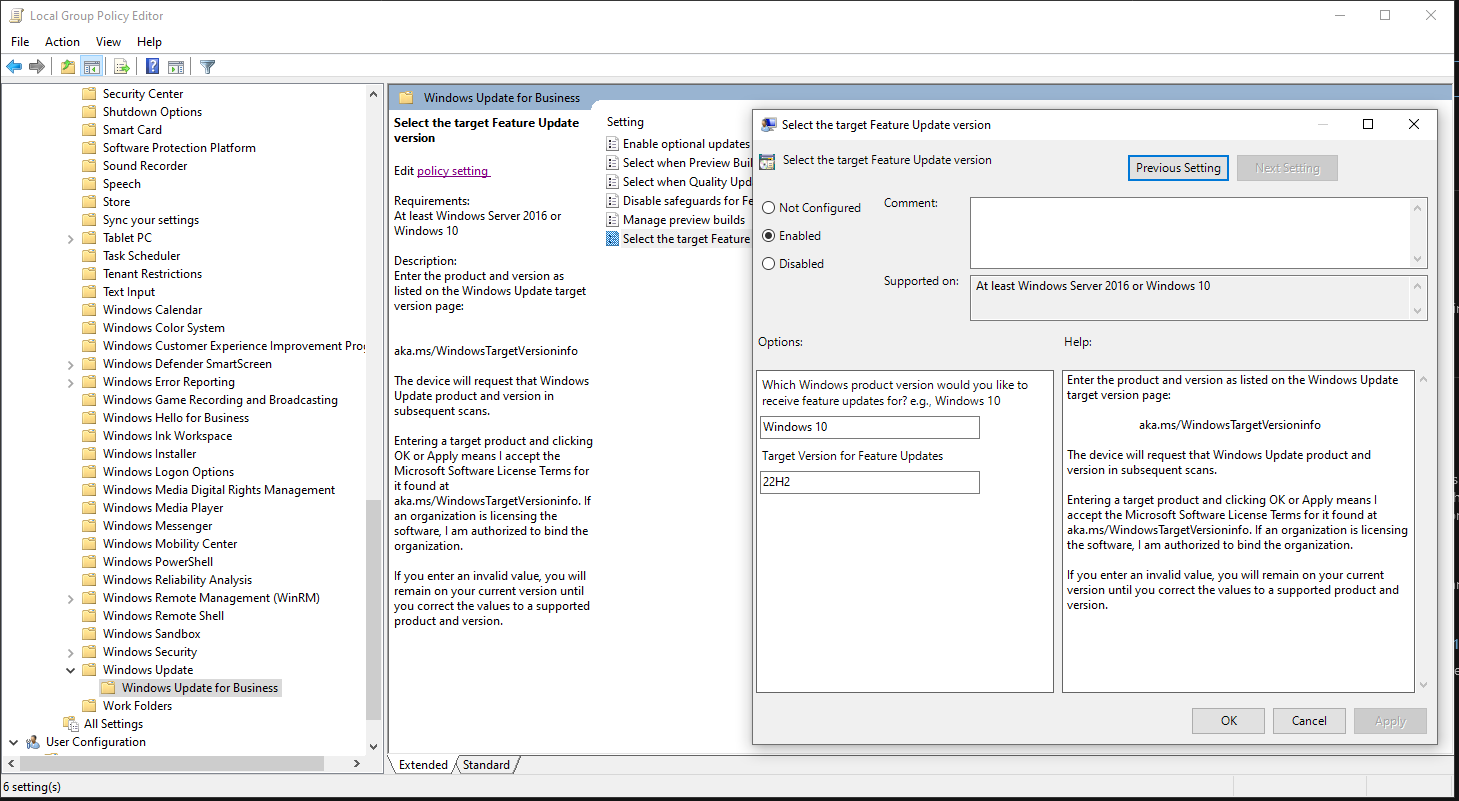Click the Forward arrow in toolbar

click(x=37, y=67)
